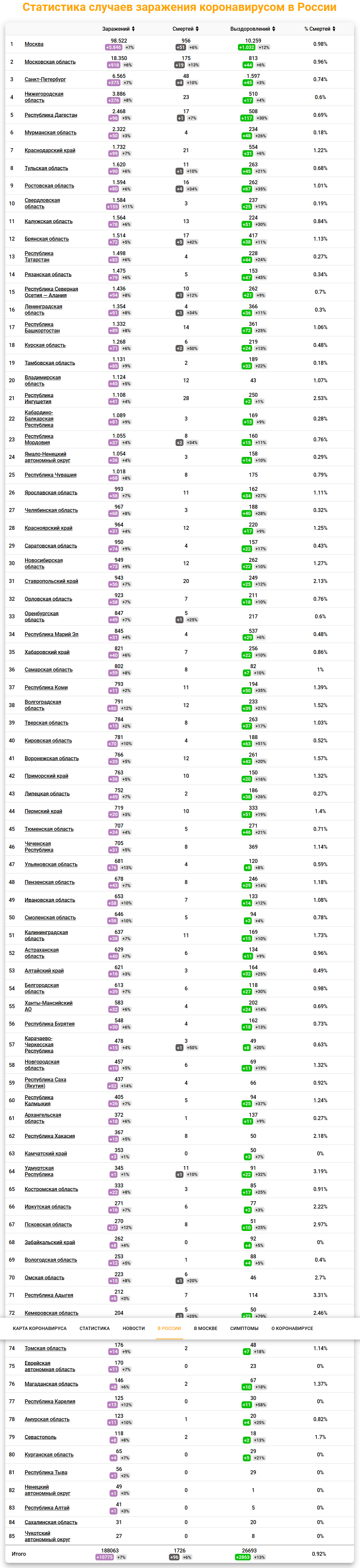Sort table by Смертей column arrows
The image size is (360, 1568).
(x=197, y=29)
